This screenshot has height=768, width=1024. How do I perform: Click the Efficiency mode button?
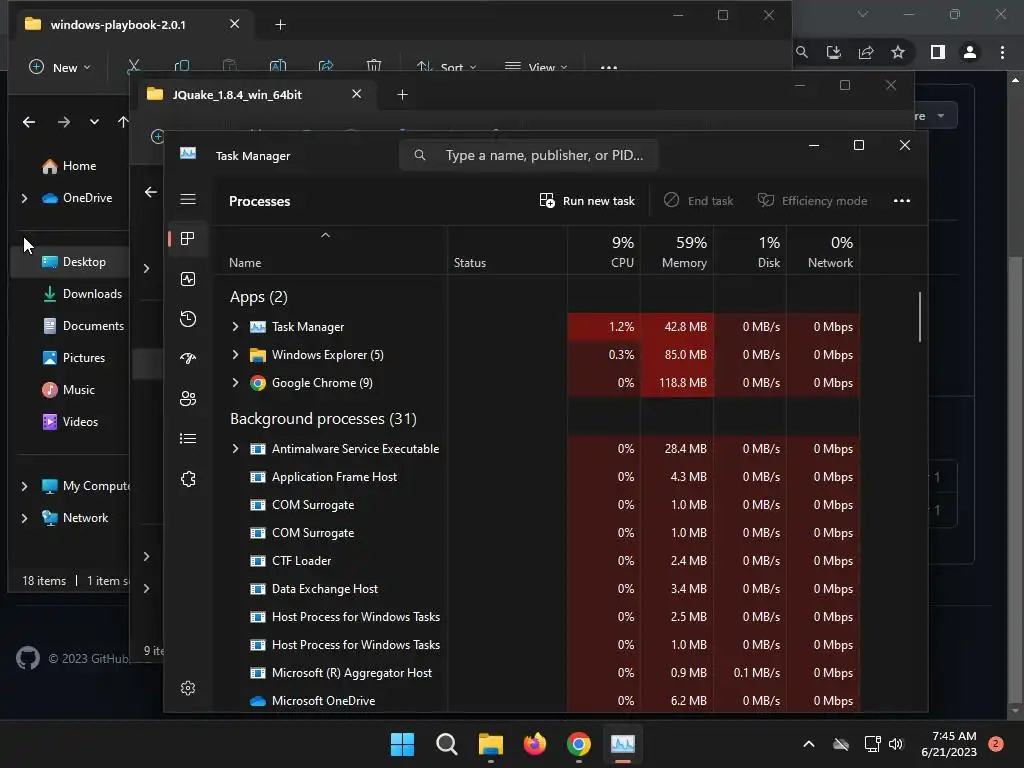[812, 201]
